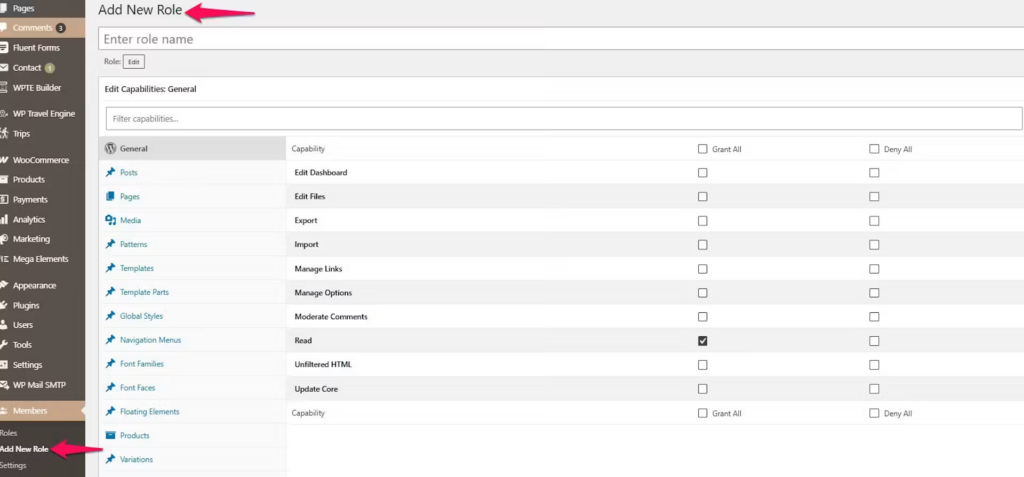Viewport: 1024px width, 477px height.
Task: Open the General capabilities tab
Action: [193, 148]
